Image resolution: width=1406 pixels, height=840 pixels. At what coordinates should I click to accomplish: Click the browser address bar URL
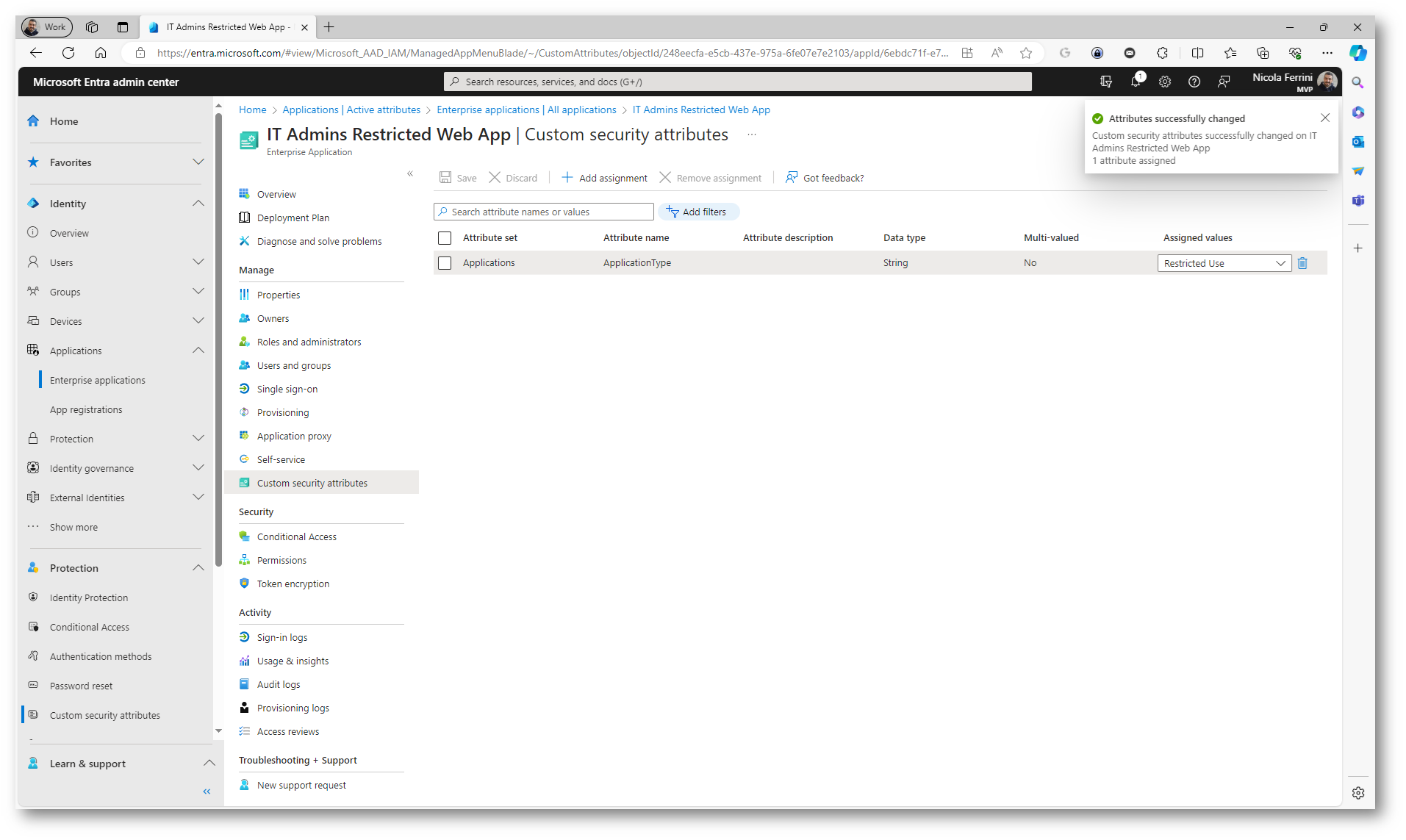[551, 53]
